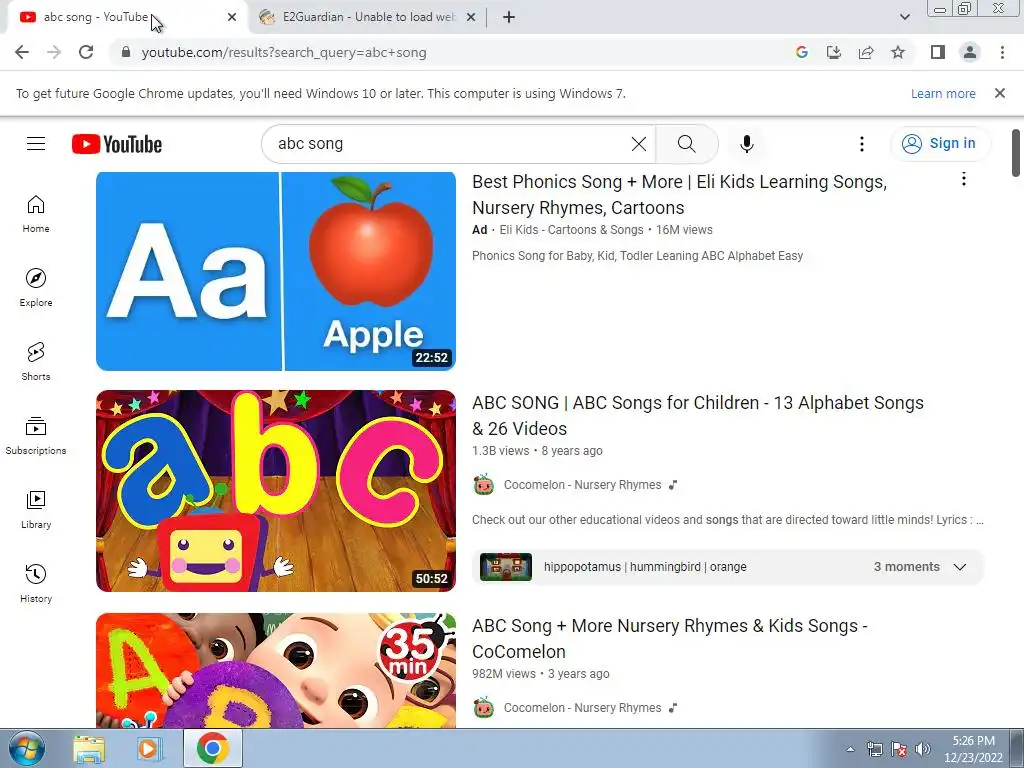The height and width of the screenshot is (768, 1024).
Task: Click the YouTube logo
Action: click(117, 144)
